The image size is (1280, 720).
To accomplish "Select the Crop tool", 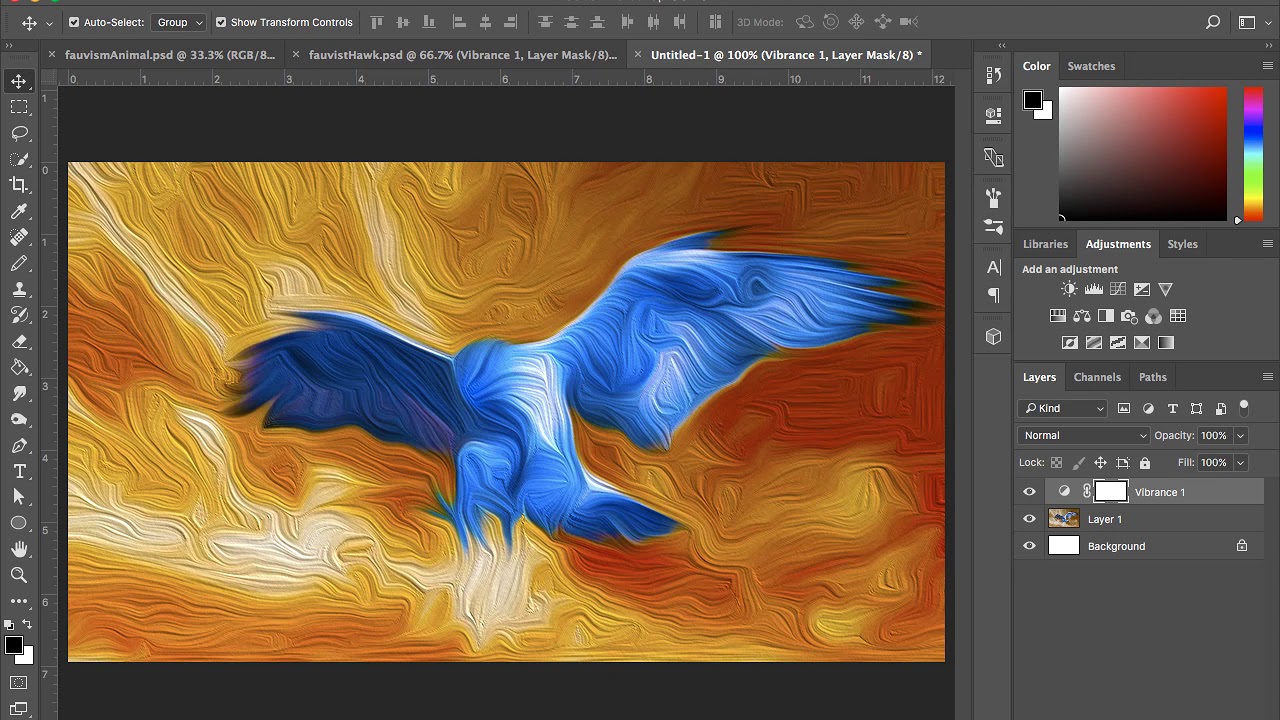I will (x=19, y=185).
